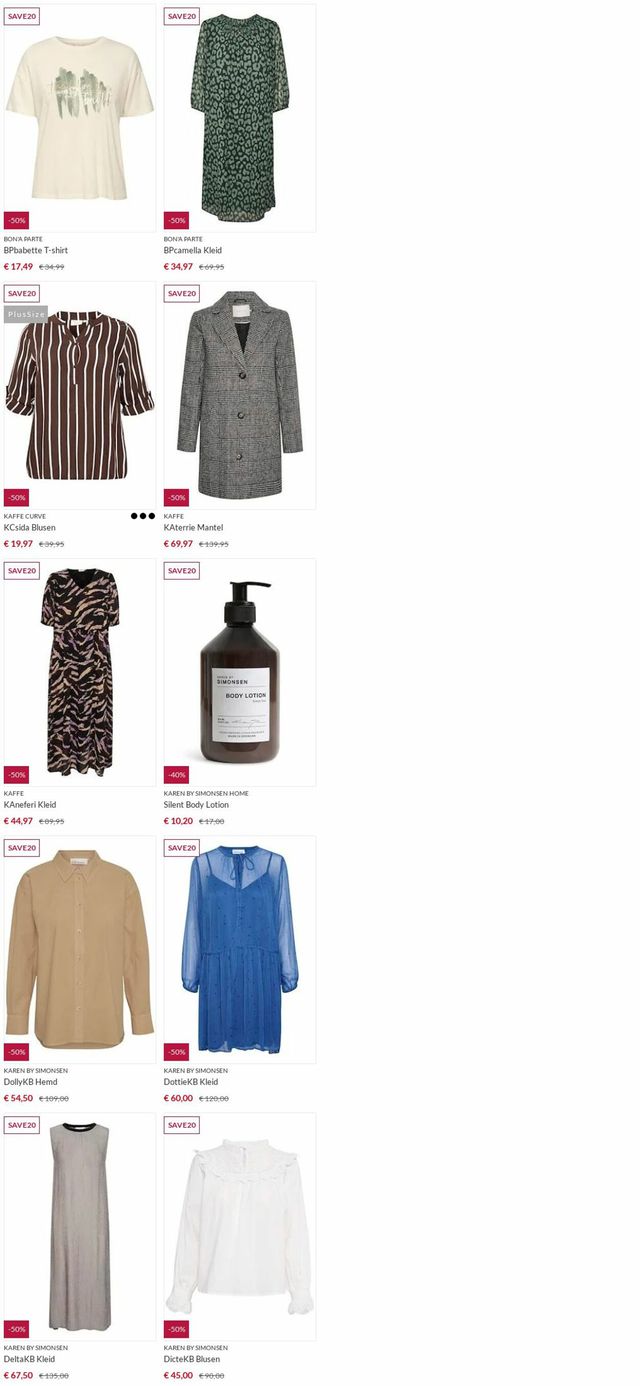This screenshot has height=1386, width=640.
Task: Click the white DicteKB Blusen image
Action: [x=240, y=1226]
